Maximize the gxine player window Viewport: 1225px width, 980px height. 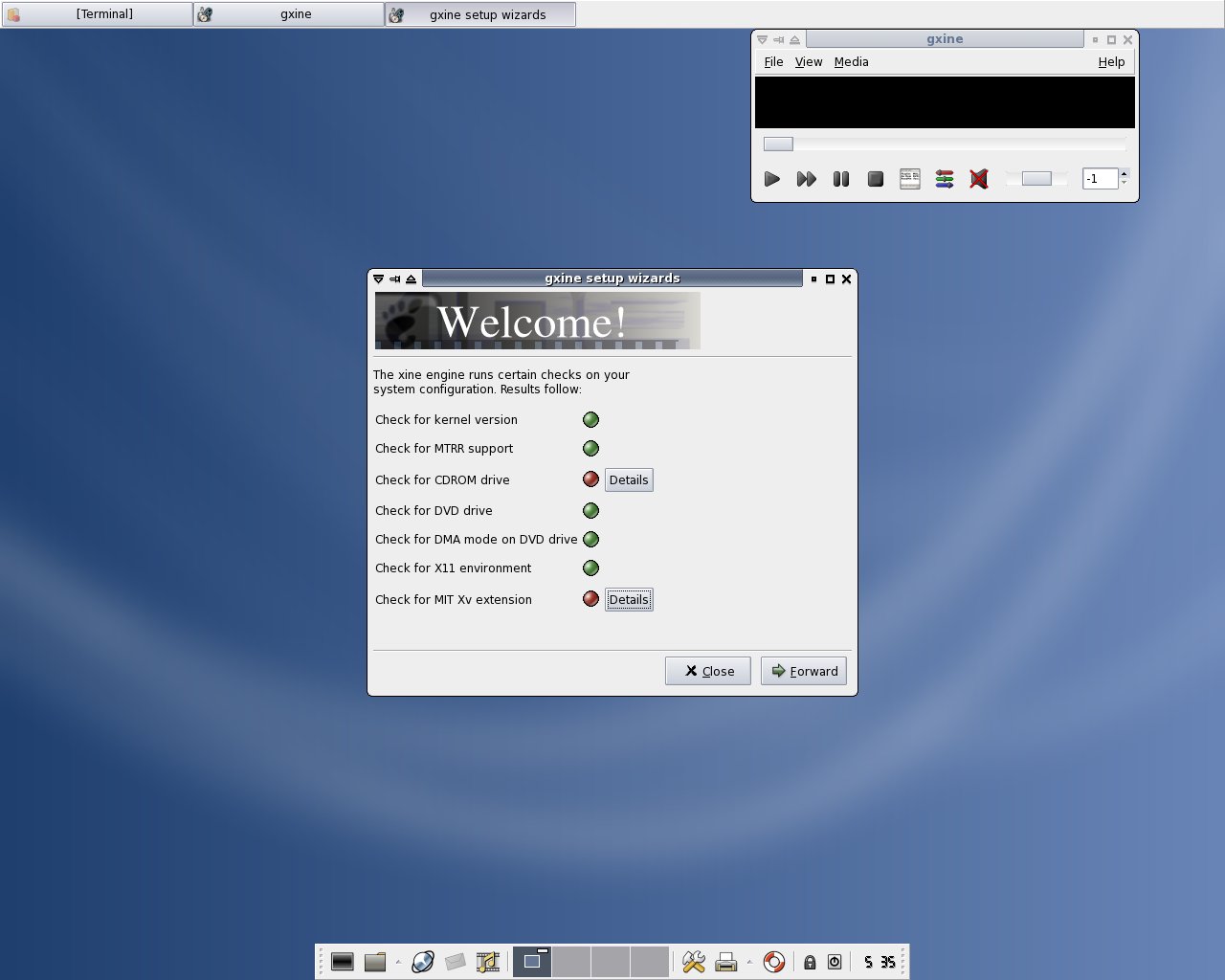click(1111, 40)
